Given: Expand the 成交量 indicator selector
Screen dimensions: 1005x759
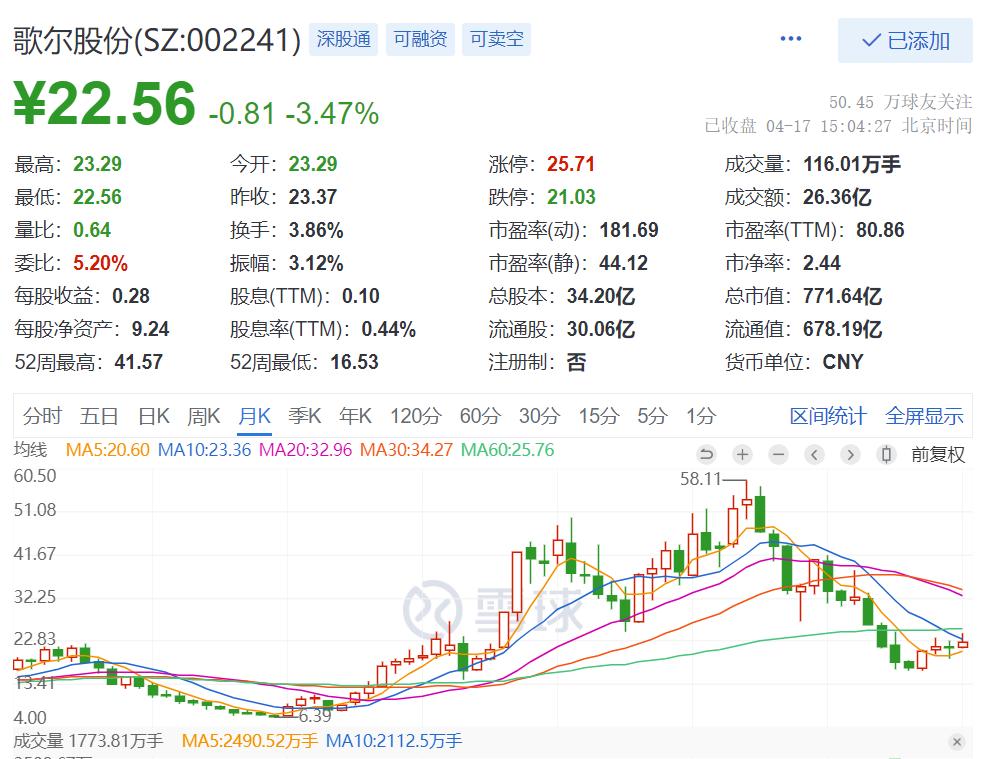Looking at the screenshot, I should 38,741.
